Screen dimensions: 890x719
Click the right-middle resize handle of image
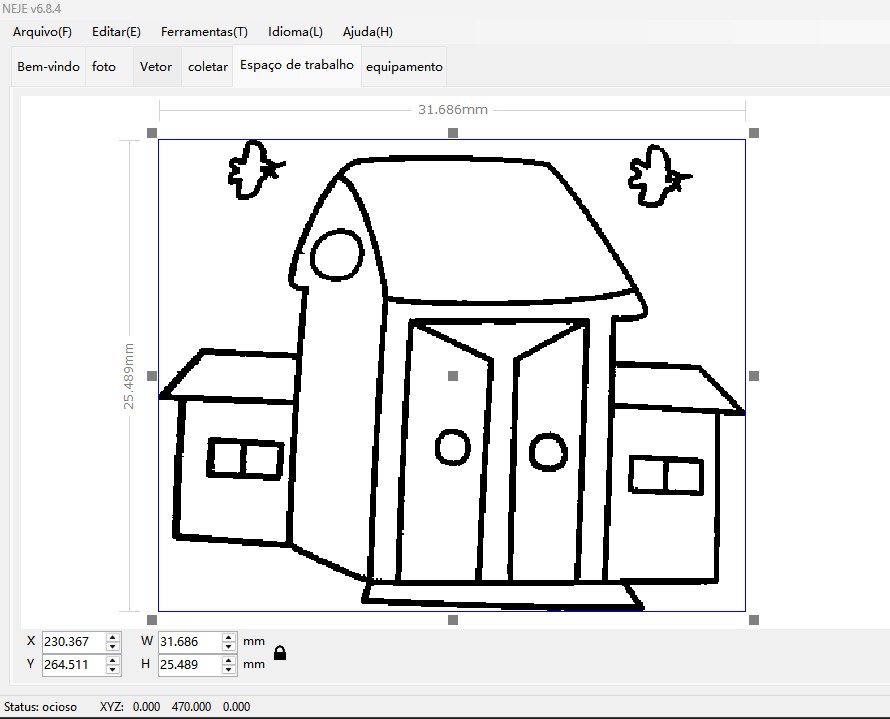click(x=754, y=376)
